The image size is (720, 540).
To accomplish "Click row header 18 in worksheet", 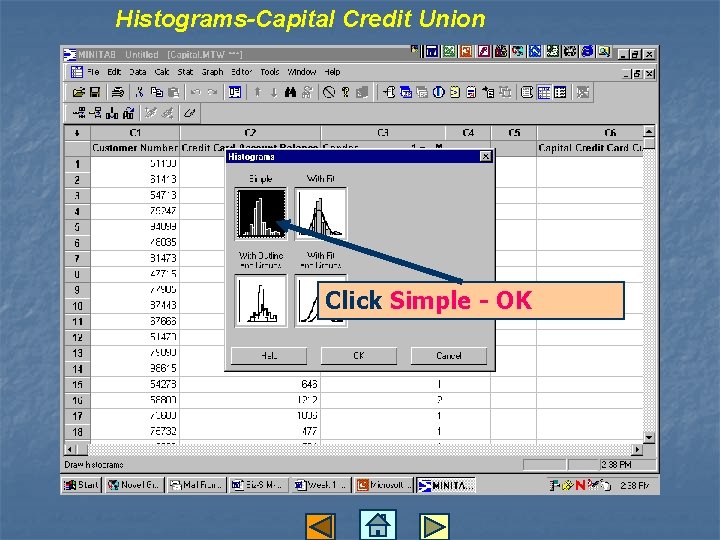I will [x=77, y=432].
